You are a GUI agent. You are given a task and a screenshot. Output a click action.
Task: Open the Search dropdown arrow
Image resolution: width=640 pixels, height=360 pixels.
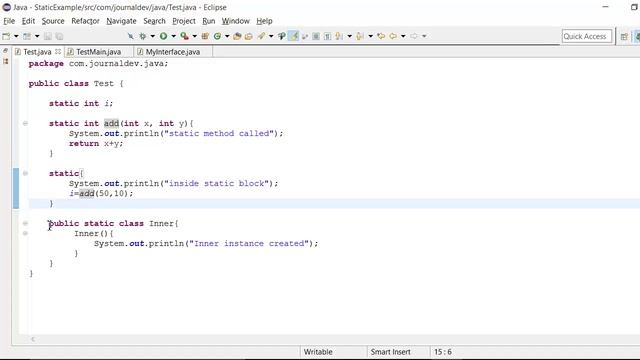click(271, 36)
